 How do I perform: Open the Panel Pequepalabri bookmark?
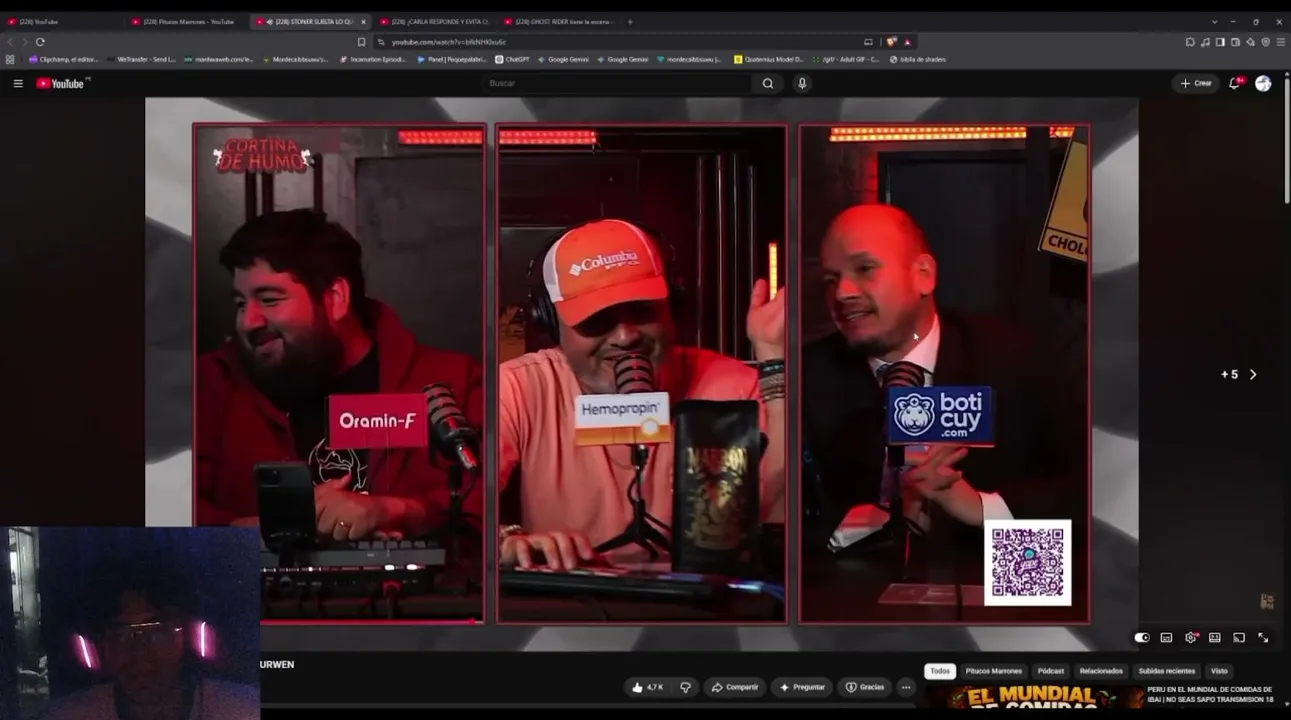[x=451, y=59]
